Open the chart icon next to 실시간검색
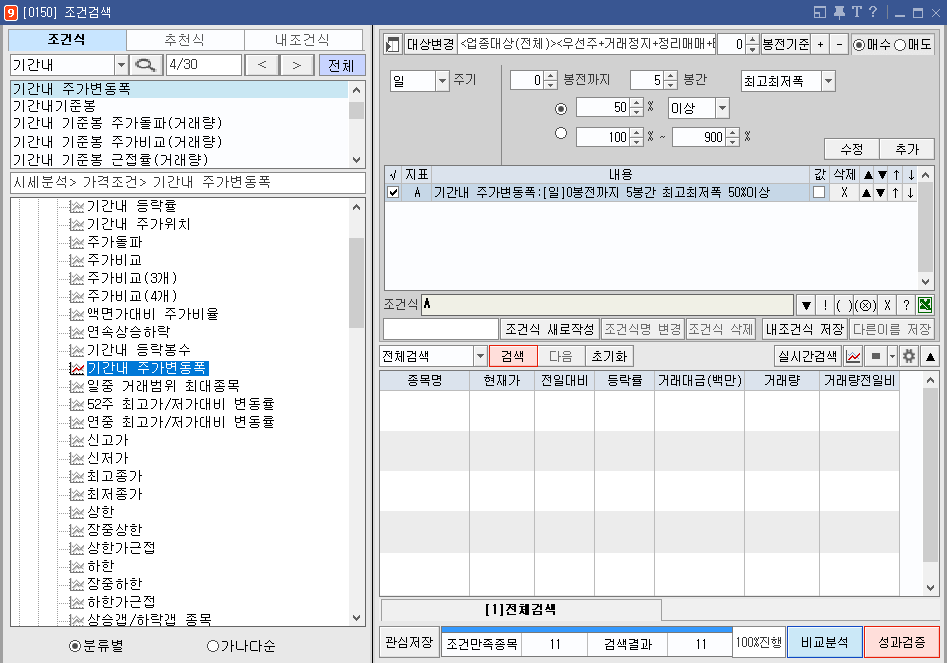 click(854, 358)
